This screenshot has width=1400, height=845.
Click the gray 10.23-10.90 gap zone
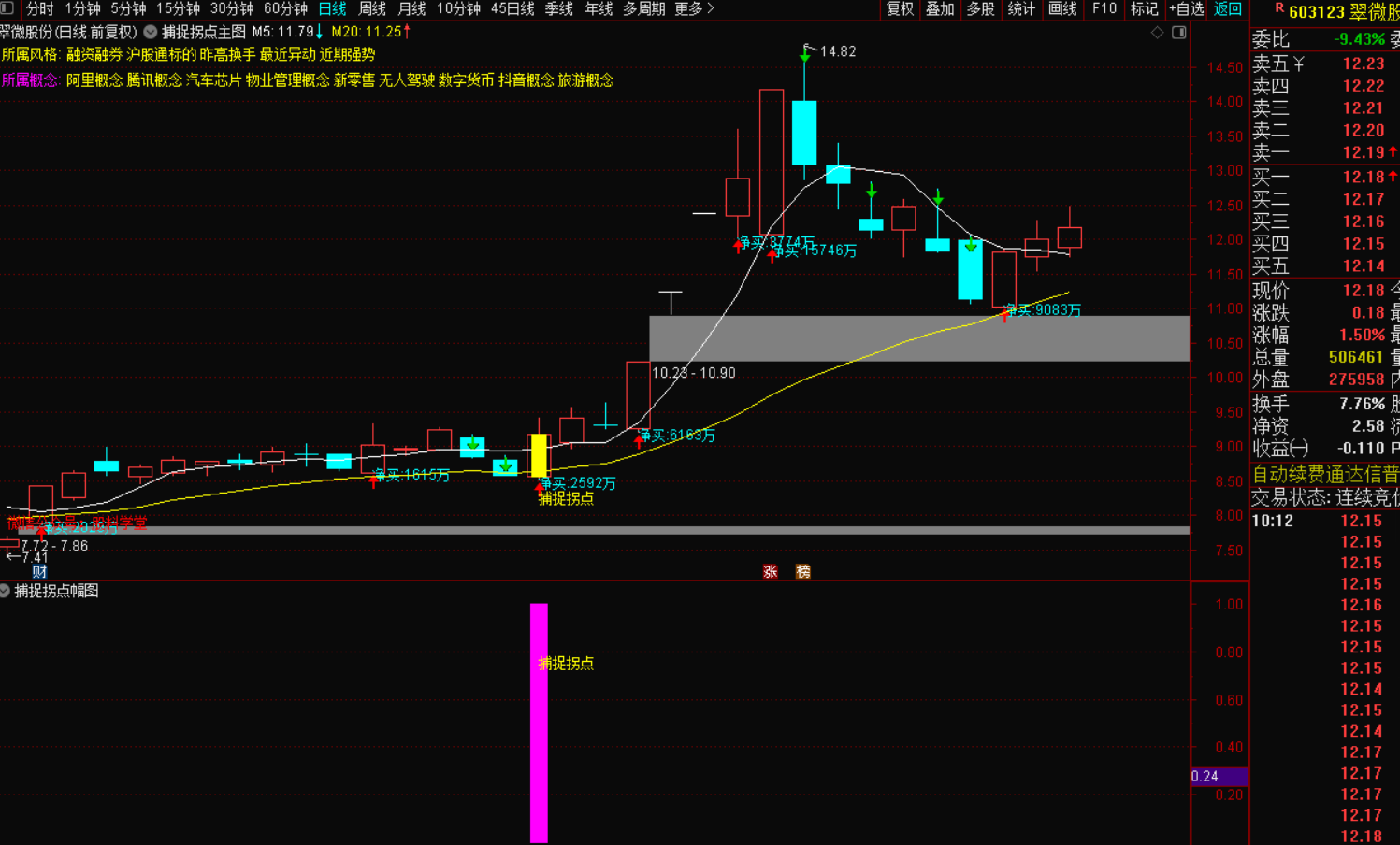coord(918,338)
